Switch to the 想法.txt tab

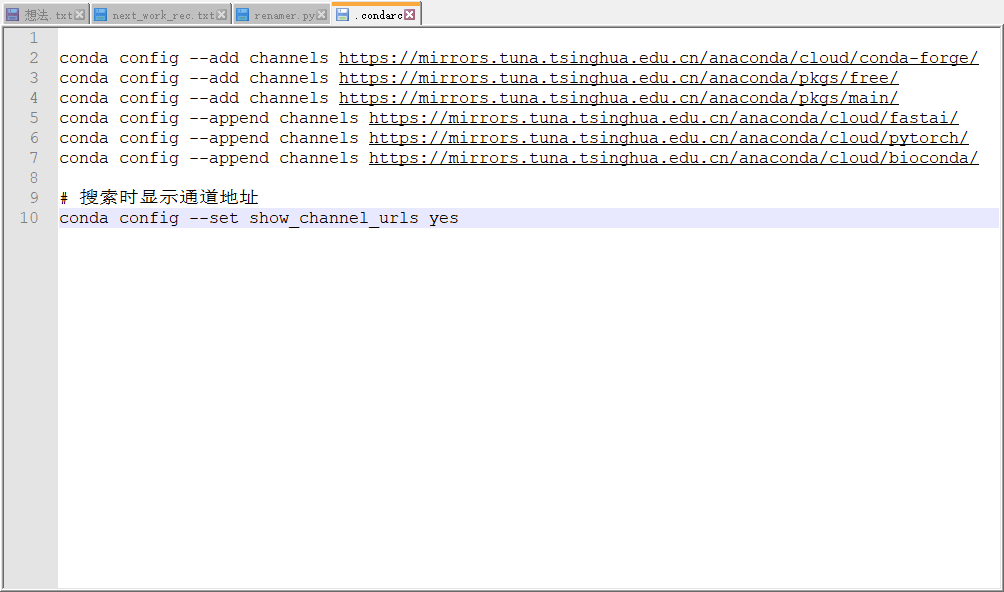coord(45,15)
